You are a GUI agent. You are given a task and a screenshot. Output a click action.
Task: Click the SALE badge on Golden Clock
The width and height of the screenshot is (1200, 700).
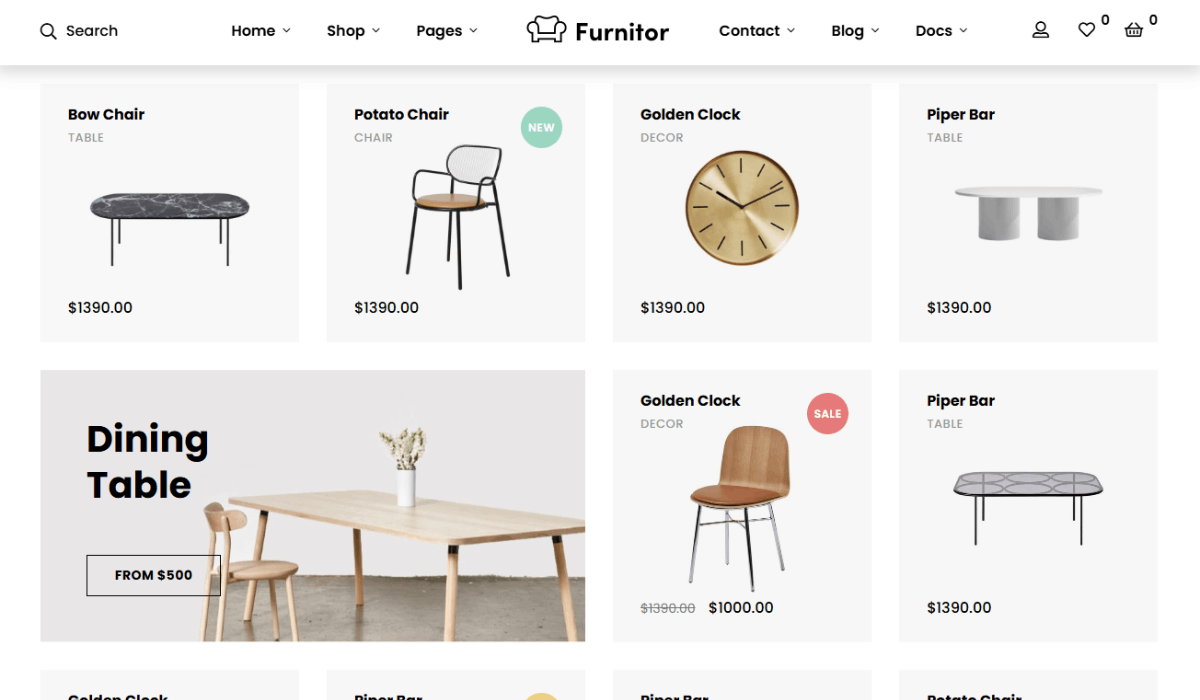(827, 414)
